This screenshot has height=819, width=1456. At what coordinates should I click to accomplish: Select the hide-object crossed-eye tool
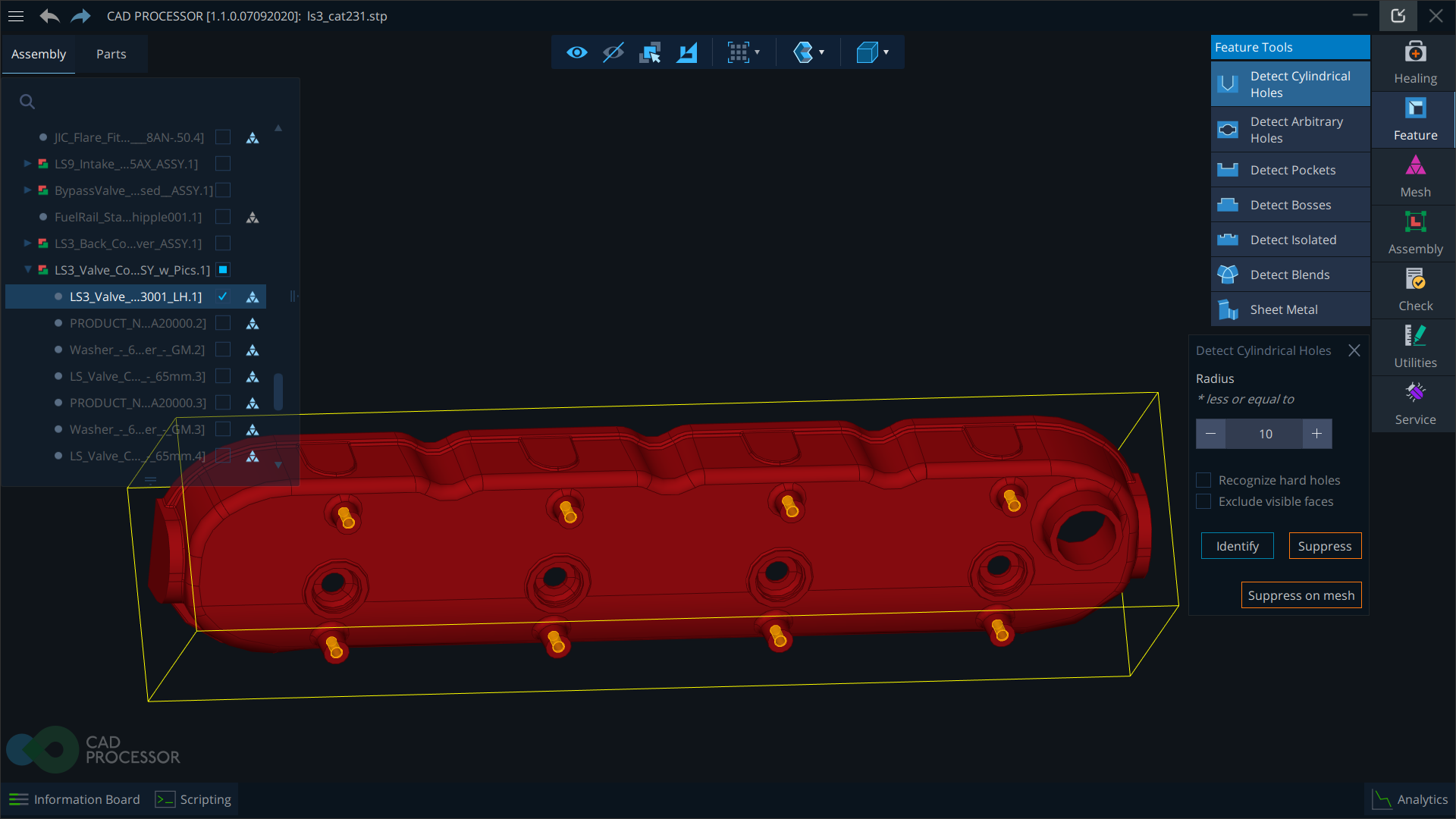coord(613,52)
